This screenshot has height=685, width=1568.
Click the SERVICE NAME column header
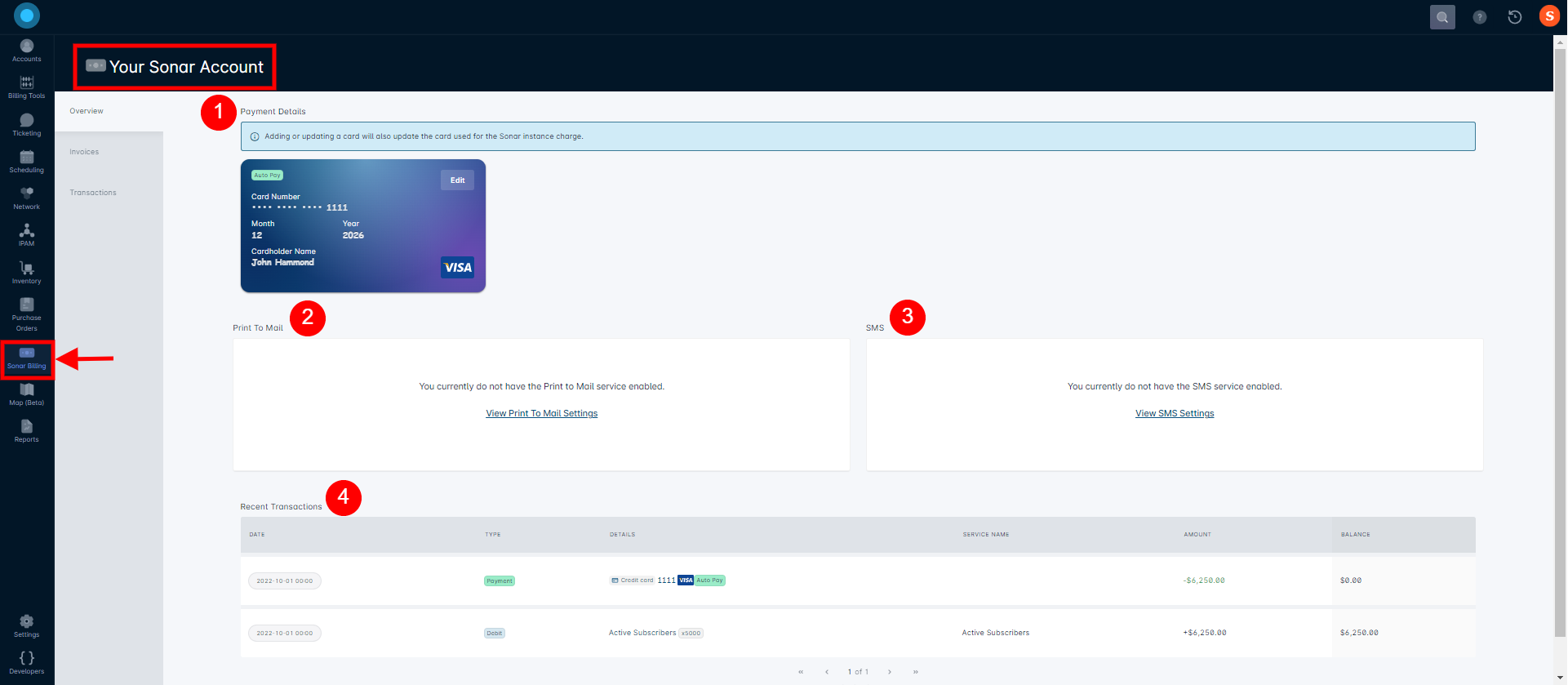[x=986, y=535]
